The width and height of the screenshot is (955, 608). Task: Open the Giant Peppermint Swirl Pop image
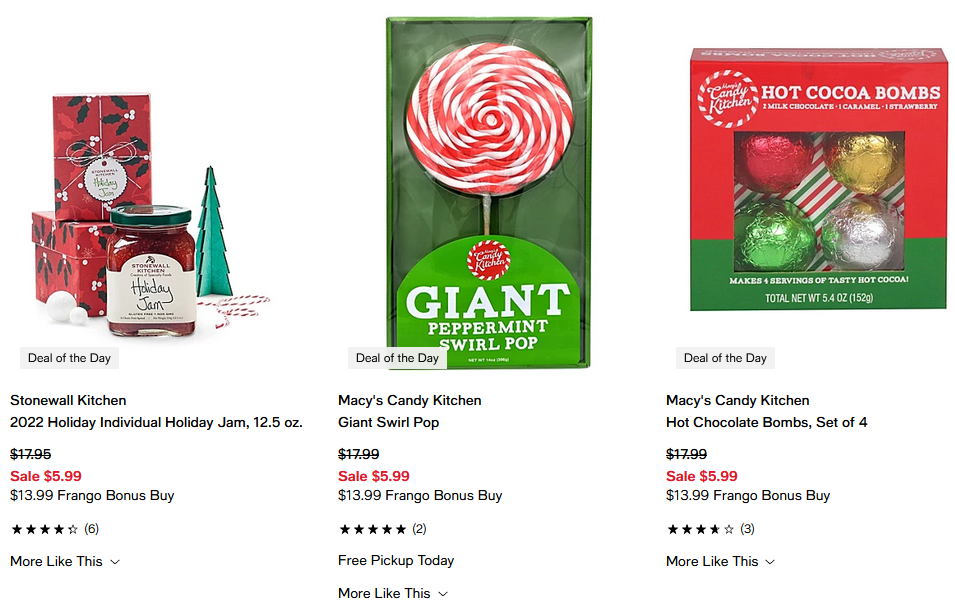click(489, 193)
